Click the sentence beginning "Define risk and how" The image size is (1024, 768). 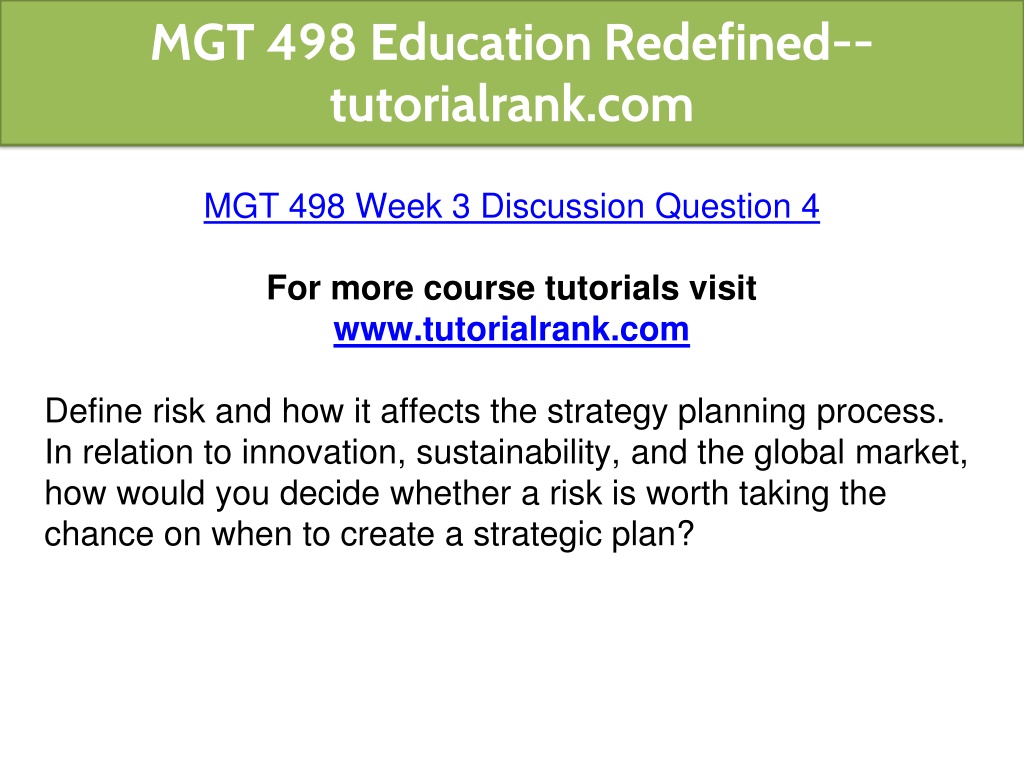coord(494,411)
